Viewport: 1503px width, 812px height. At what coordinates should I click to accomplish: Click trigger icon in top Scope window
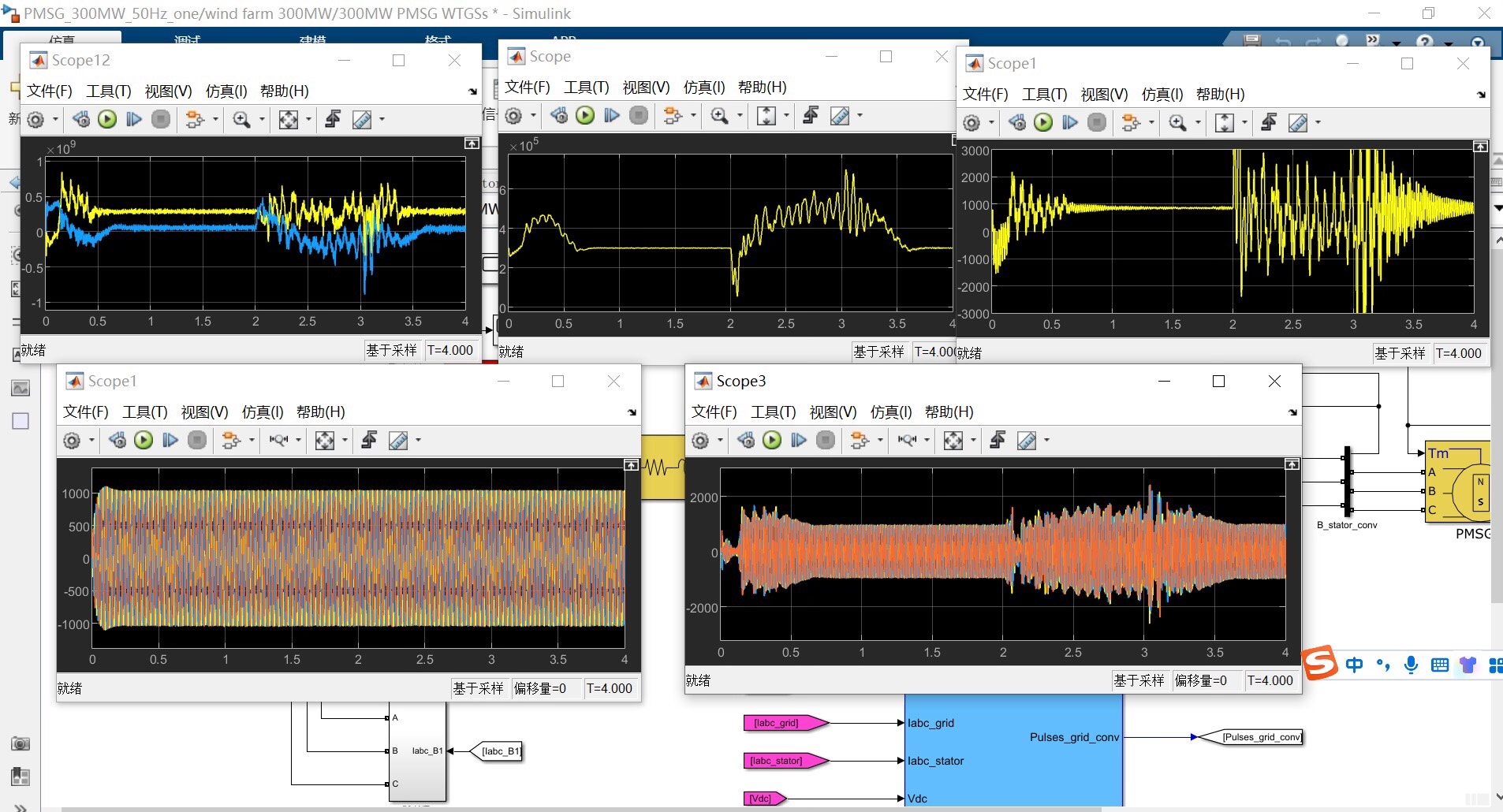point(811,116)
